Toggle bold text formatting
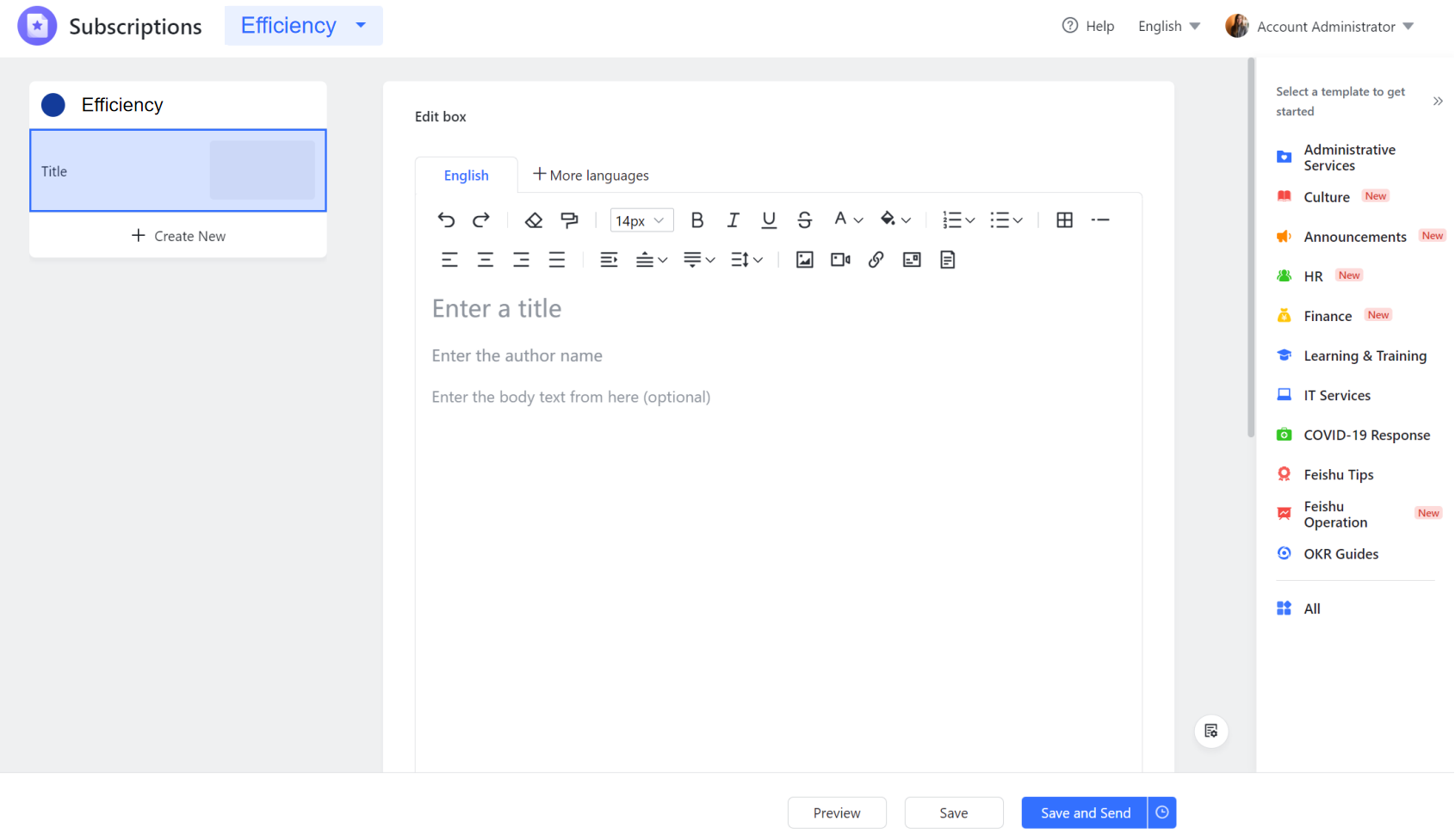This screenshot has width=1455, height=840. [x=697, y=219]
